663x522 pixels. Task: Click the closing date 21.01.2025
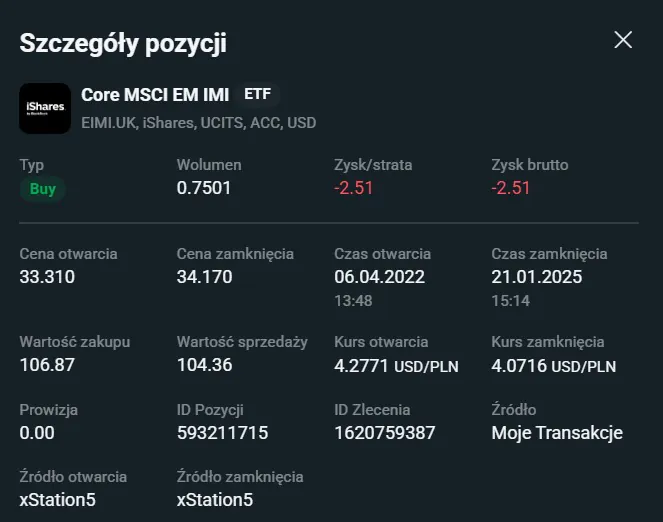(x=536, y=277)
